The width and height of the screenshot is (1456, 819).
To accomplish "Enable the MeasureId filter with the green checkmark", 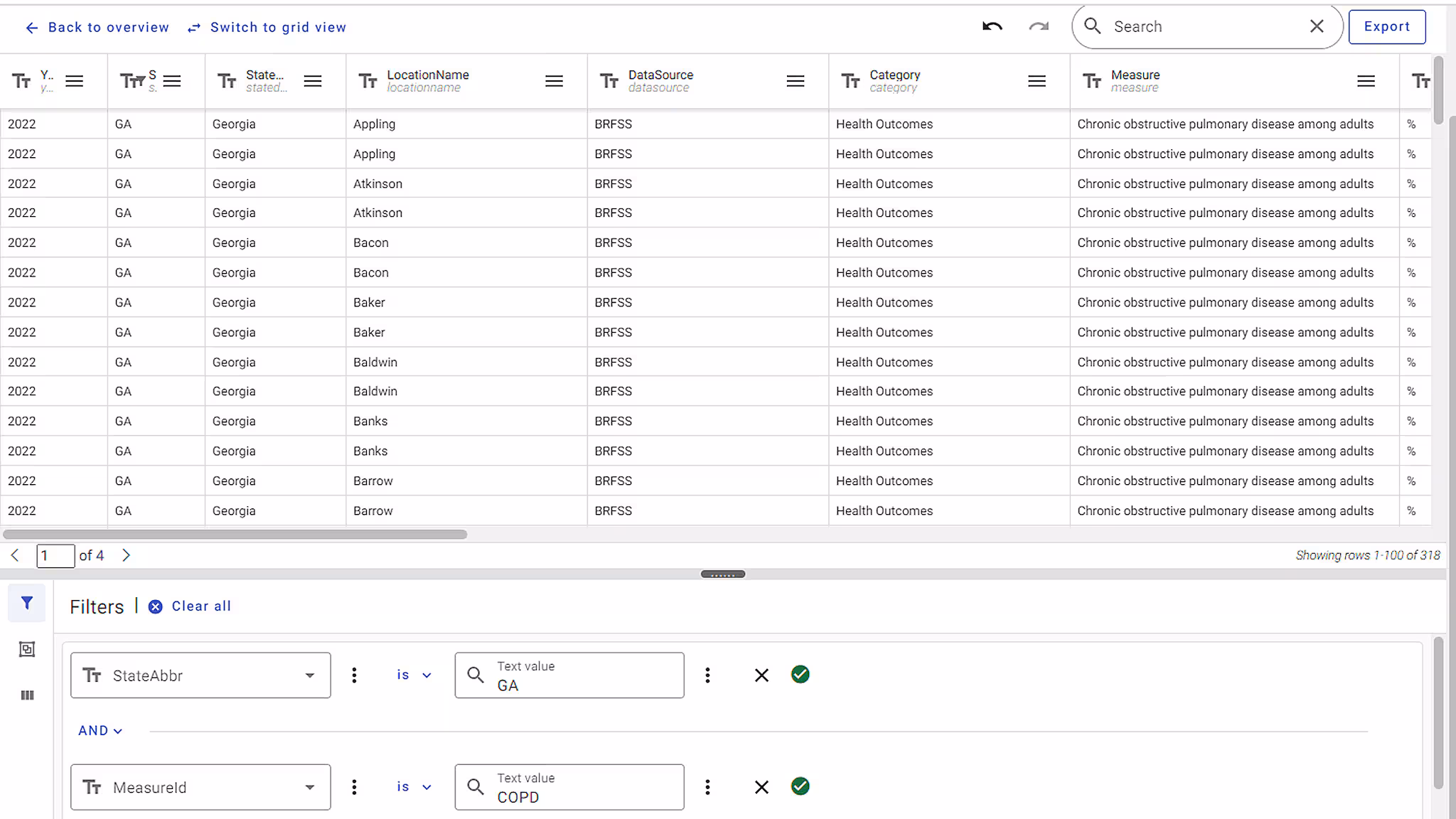I will (x=800, y=787).
